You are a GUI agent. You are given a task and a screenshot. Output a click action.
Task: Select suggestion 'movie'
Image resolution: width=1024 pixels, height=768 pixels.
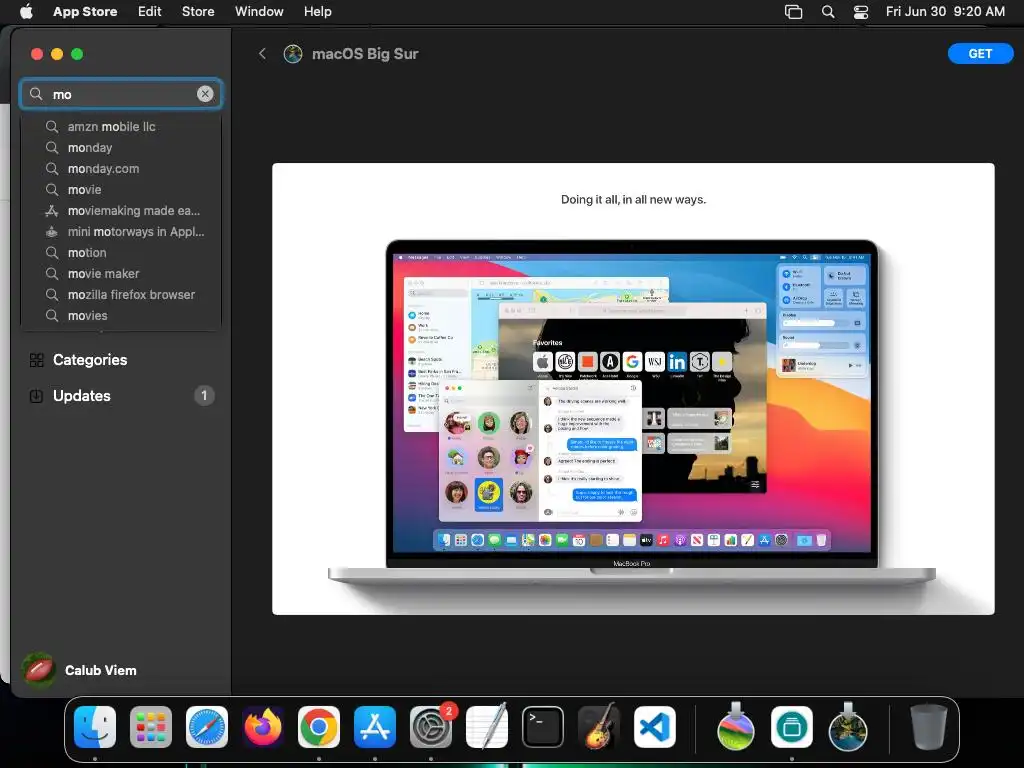click(x=121, y=189)
